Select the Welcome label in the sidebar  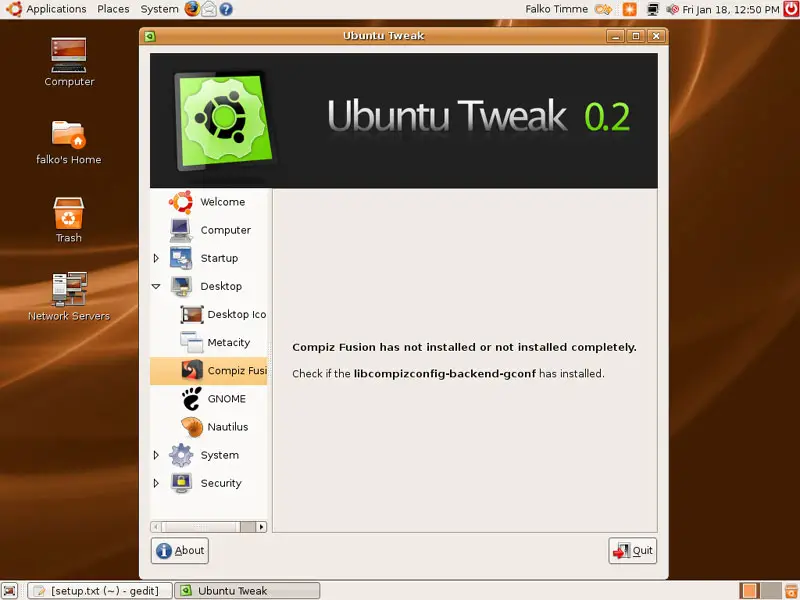coord(222,202)
